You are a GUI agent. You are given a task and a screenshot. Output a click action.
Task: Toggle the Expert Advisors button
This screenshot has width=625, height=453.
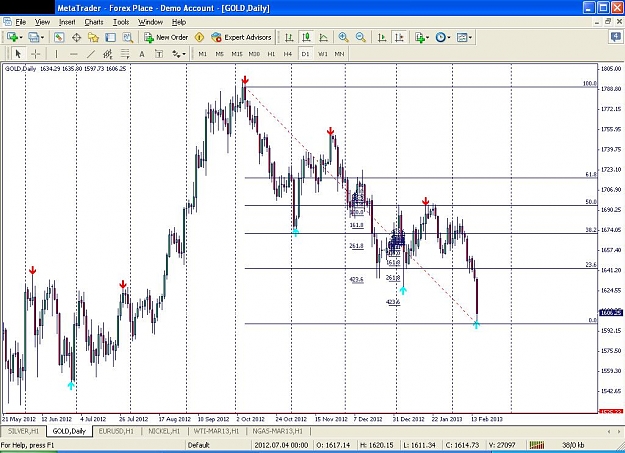point(241,37)
